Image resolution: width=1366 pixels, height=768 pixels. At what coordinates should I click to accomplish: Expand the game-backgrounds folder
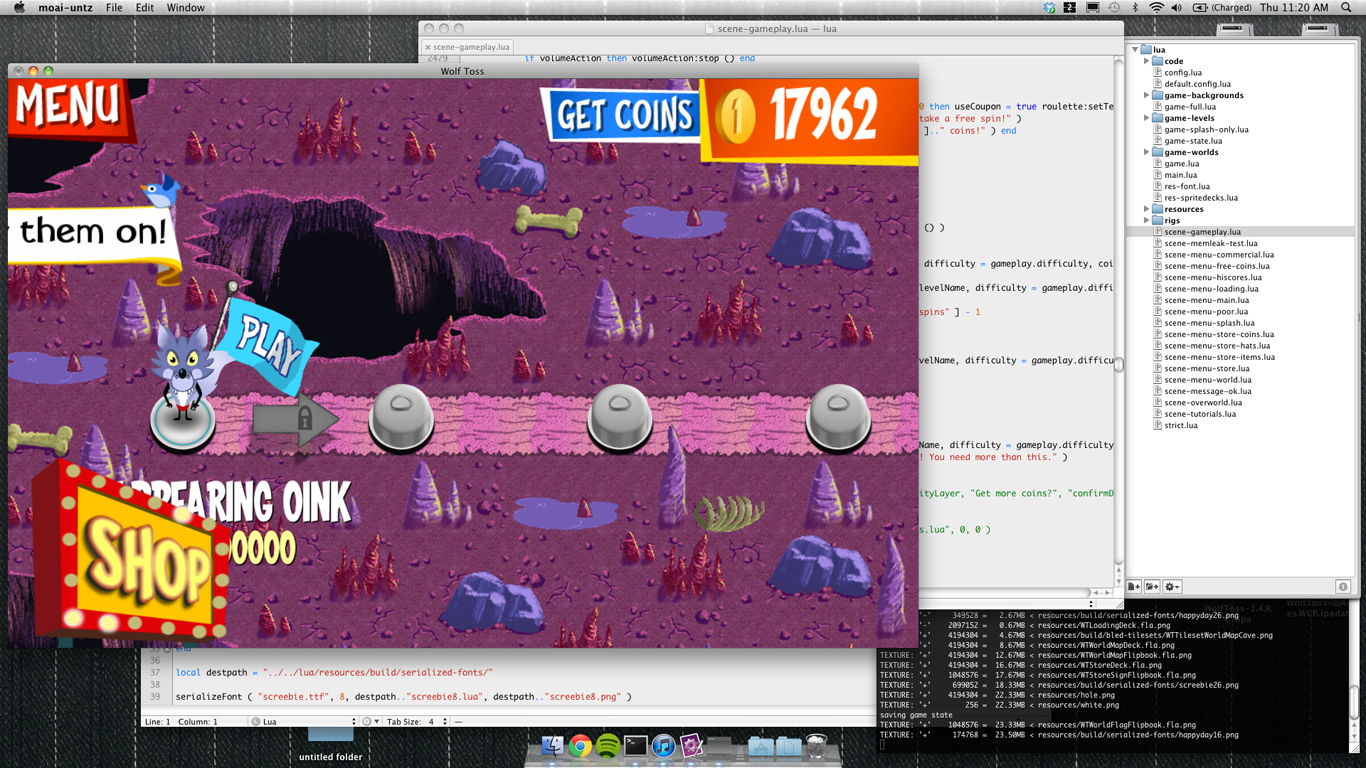pyautogui.click(x=1146, y=95)
